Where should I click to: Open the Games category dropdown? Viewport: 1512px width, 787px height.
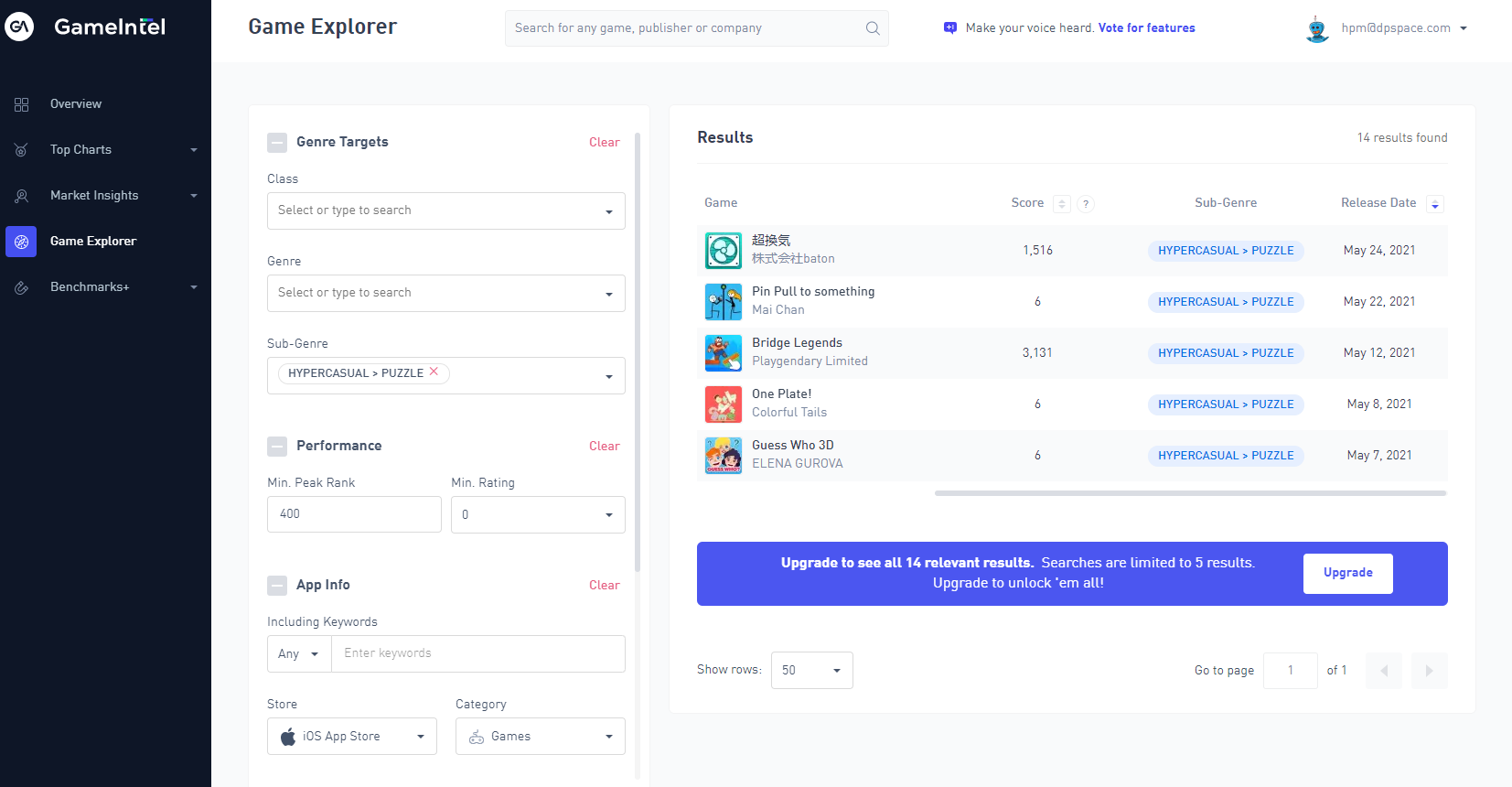tap(541, 737)
